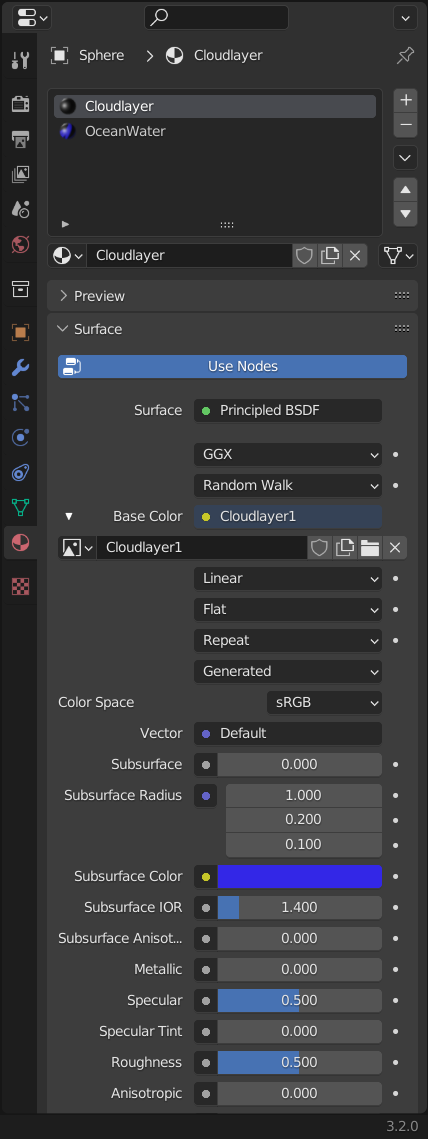Toggle fake user for Cloudlayer1 image
This screenshot has width=428, height=1139.
pos(319,548)
